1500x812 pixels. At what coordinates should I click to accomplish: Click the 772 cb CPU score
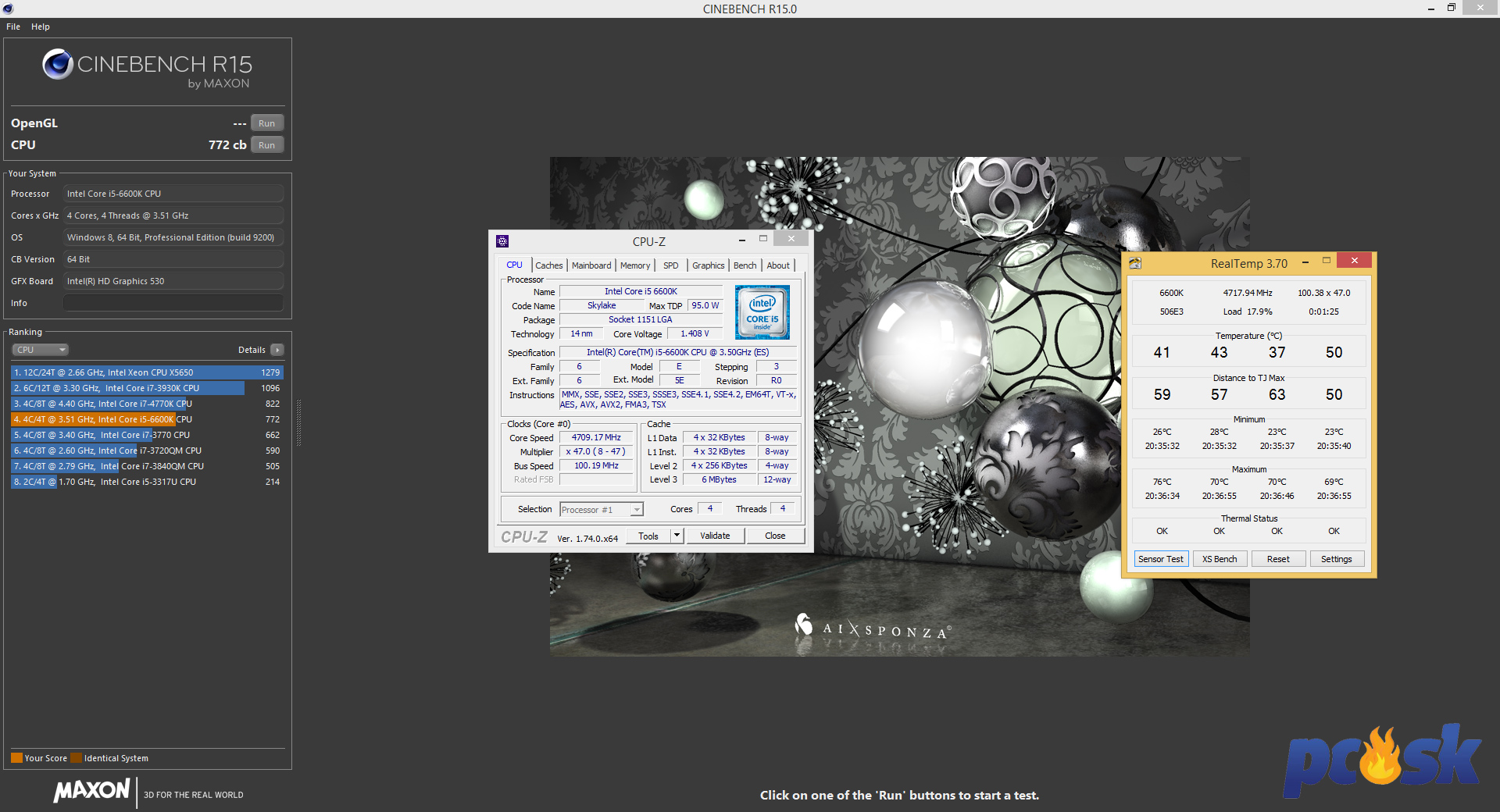click(227, 145)
